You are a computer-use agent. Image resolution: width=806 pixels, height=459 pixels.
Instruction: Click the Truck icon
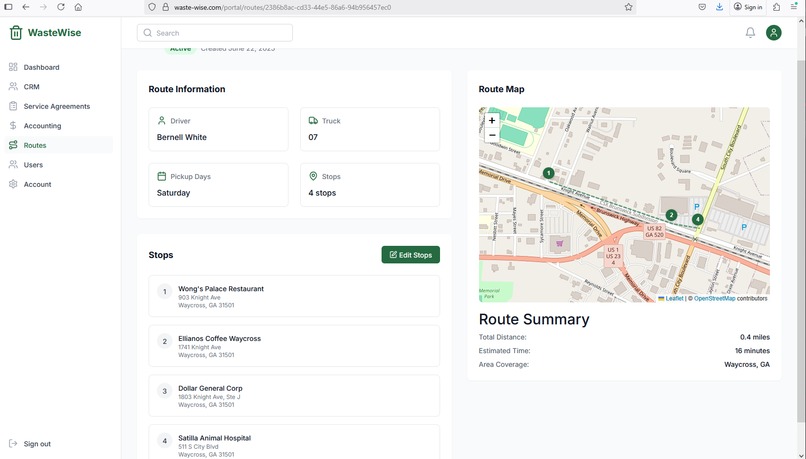(313, 120)
